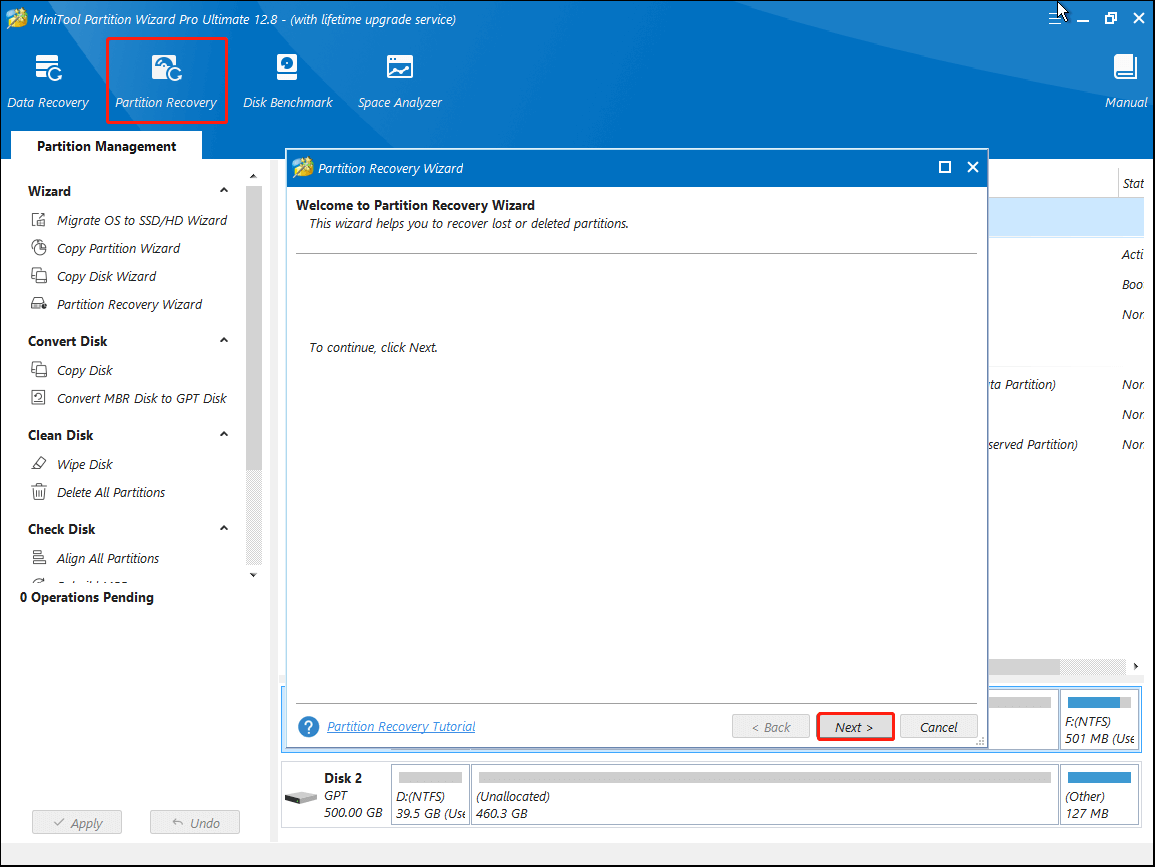Click the disabled Back button
1155x867 pixels.
click(x=770, y=727)
